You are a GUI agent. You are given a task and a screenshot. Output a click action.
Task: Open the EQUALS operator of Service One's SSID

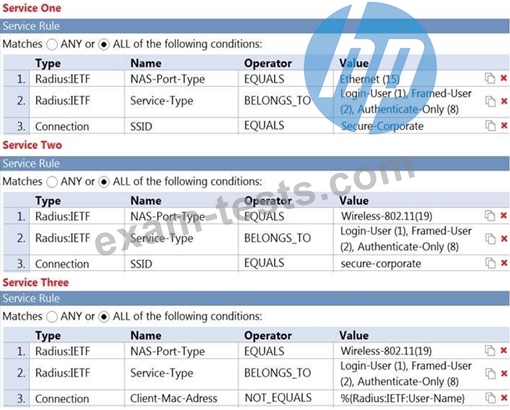pos(264,126)
